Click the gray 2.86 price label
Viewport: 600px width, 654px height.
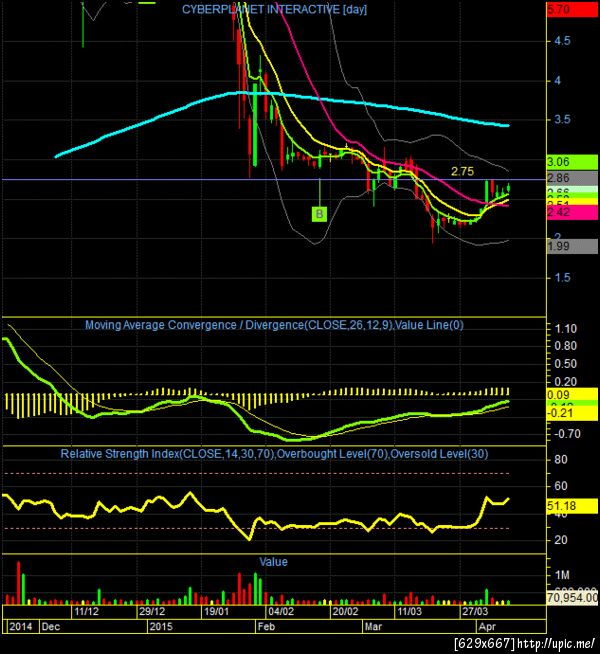[x=572, y=178]
